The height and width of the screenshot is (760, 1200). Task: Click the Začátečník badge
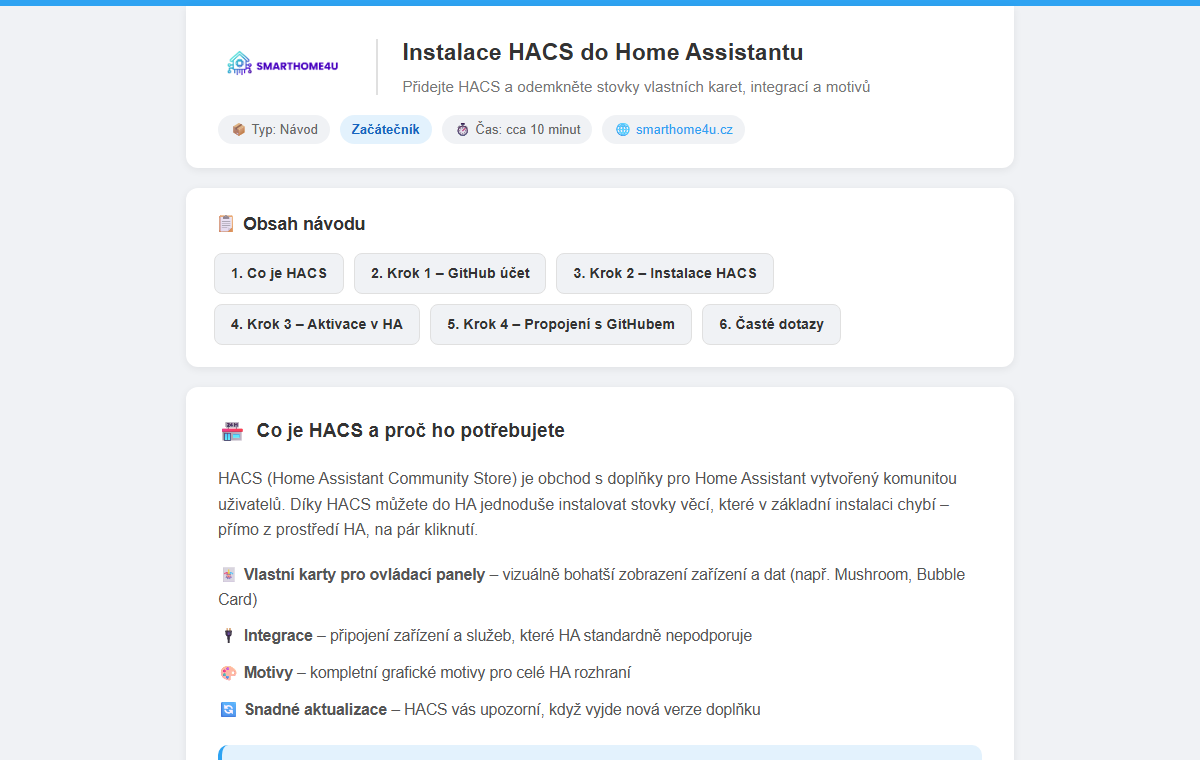click(386, 130)
